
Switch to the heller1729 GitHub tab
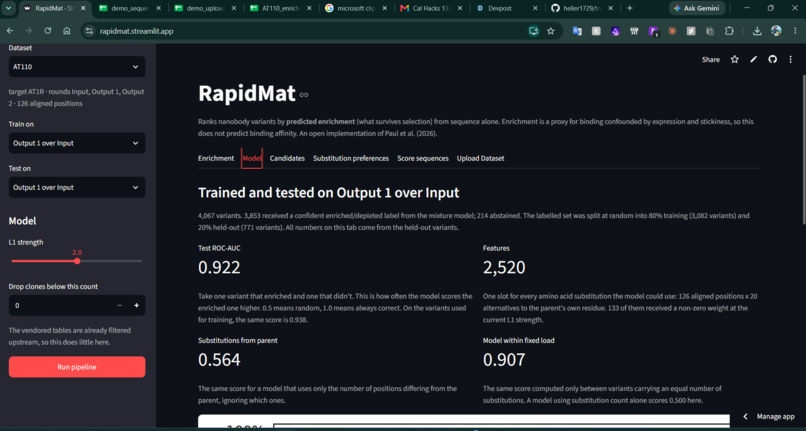(x=583, y=8)
